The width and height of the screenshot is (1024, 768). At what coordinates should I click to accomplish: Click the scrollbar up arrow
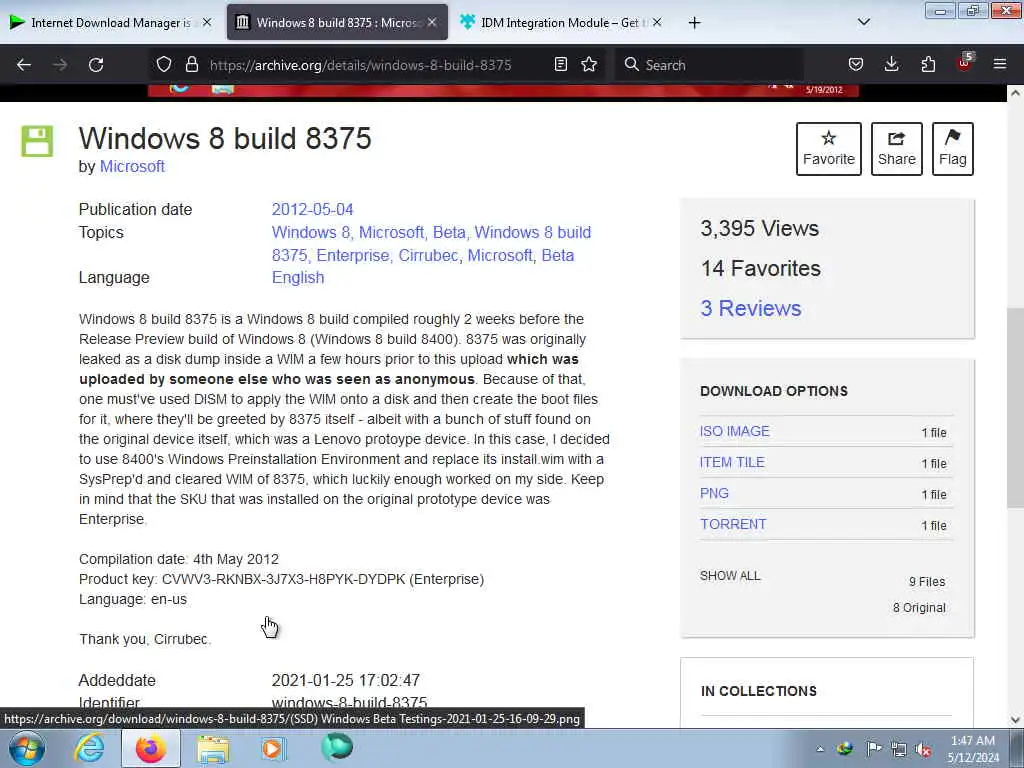(1015, 93)
